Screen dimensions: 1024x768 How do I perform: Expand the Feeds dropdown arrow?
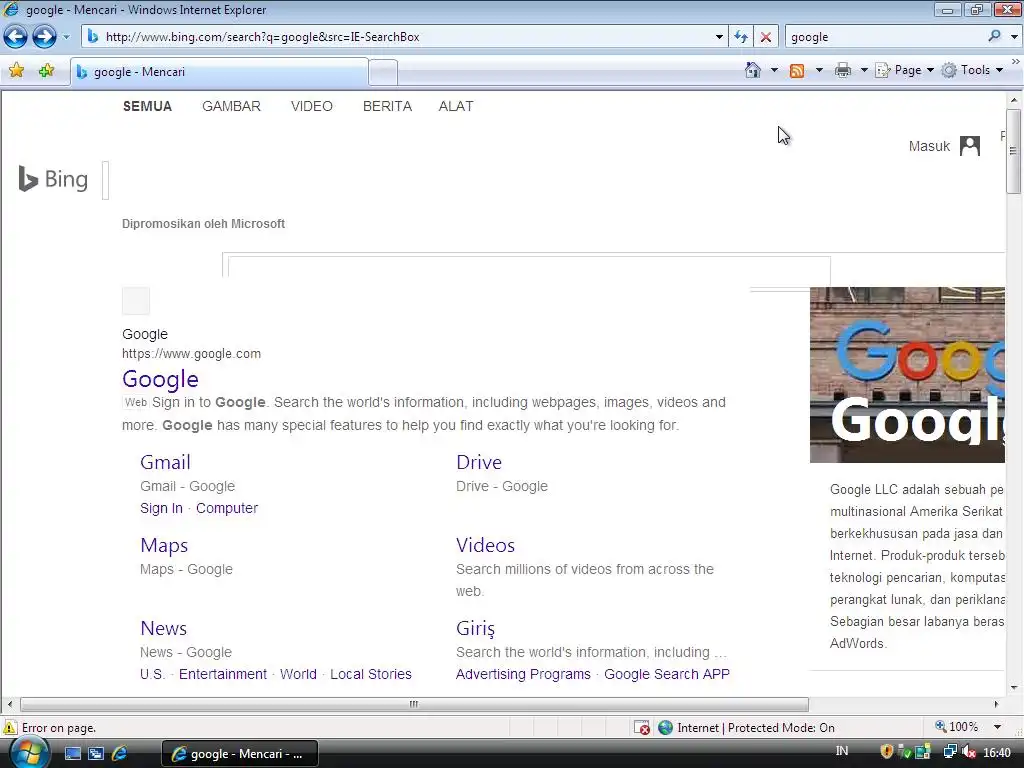click(x=819, y=70)
